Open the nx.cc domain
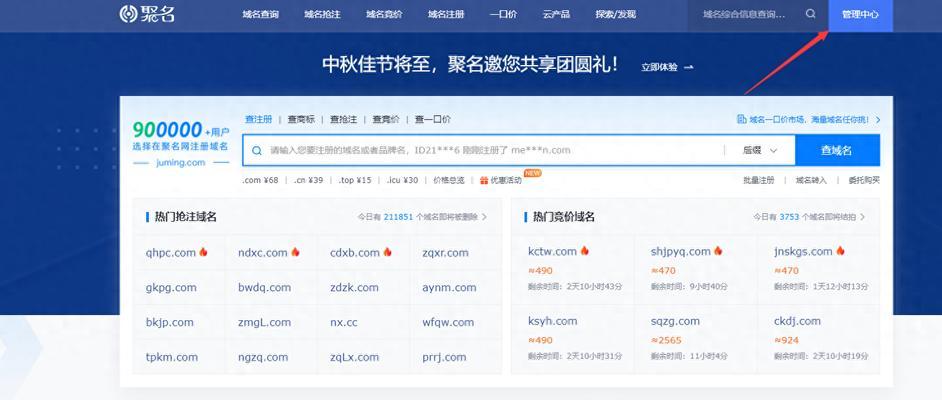The image size is (942, 400). pyautogui.click(x=344, y=323)
